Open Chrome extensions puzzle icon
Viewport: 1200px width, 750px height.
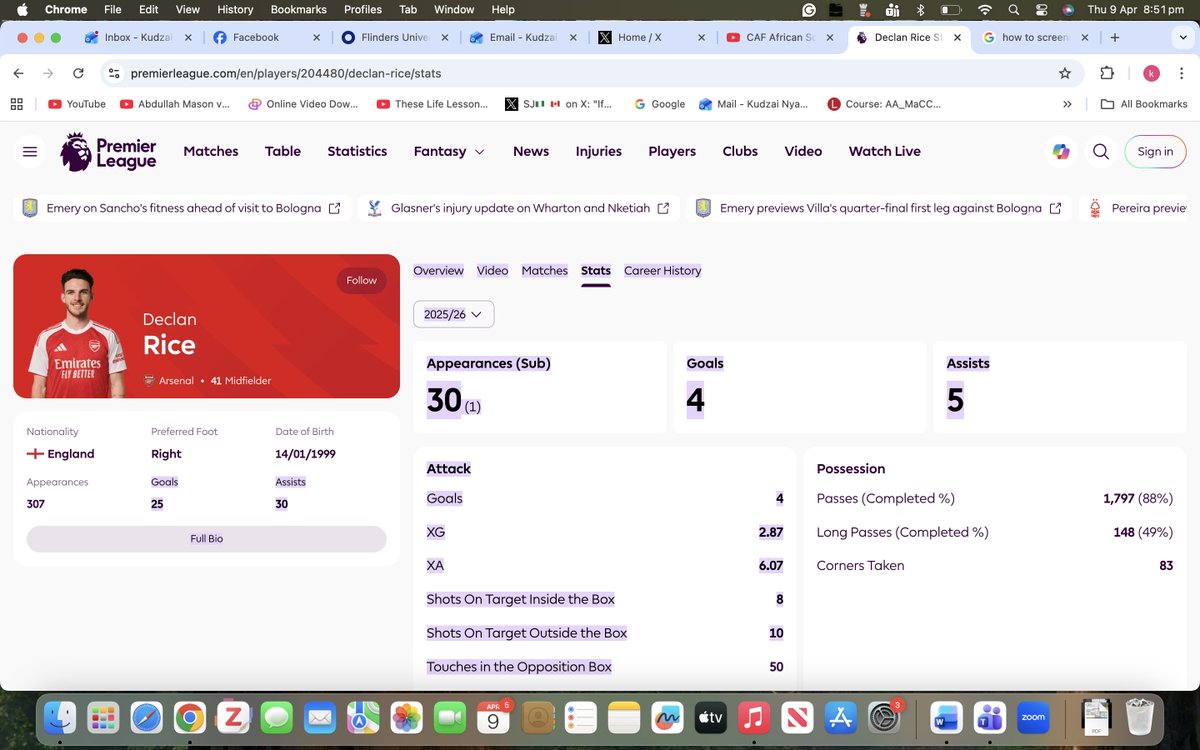click(1107, 73)
